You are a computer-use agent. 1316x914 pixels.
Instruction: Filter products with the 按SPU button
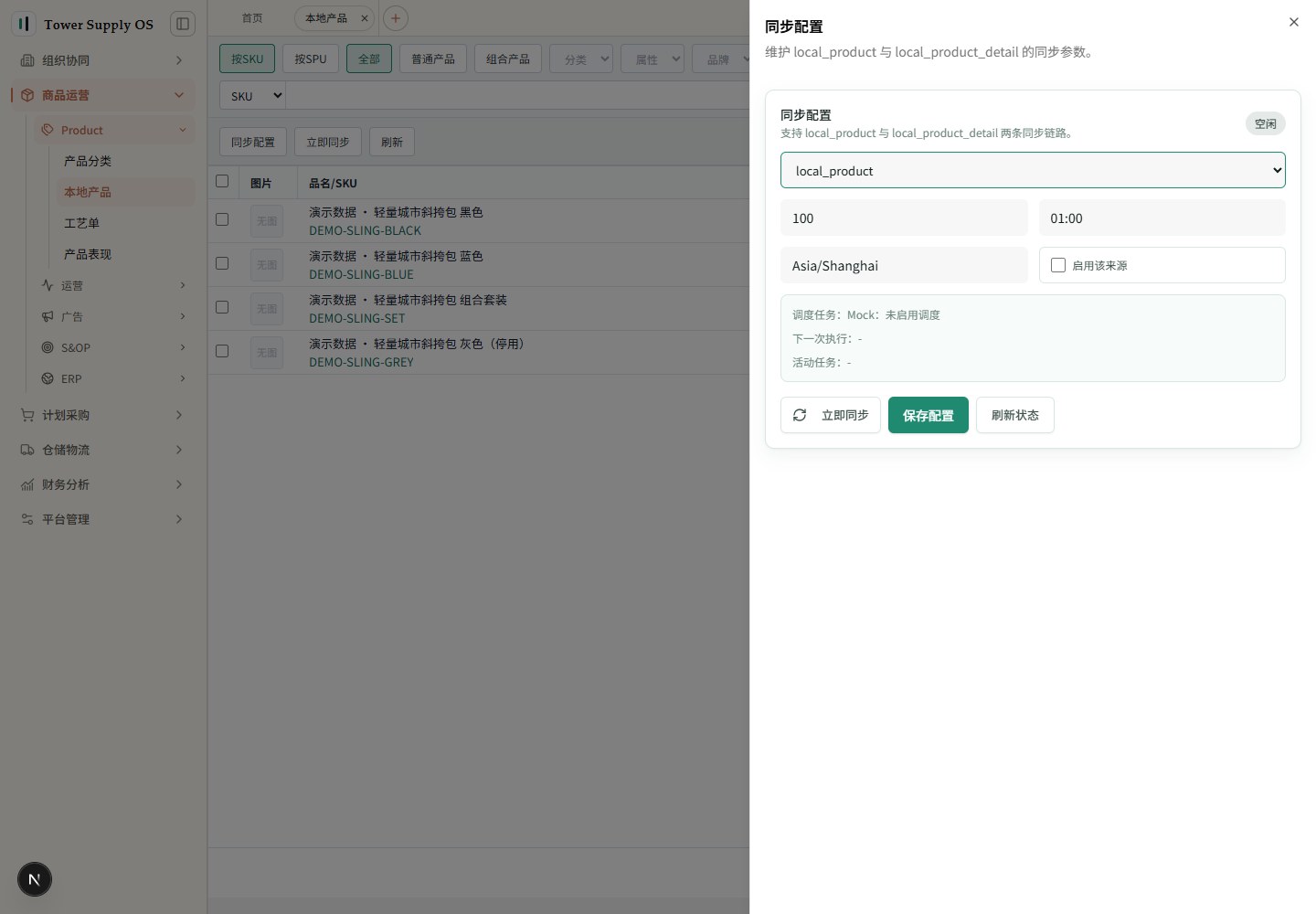pos(311,58)
